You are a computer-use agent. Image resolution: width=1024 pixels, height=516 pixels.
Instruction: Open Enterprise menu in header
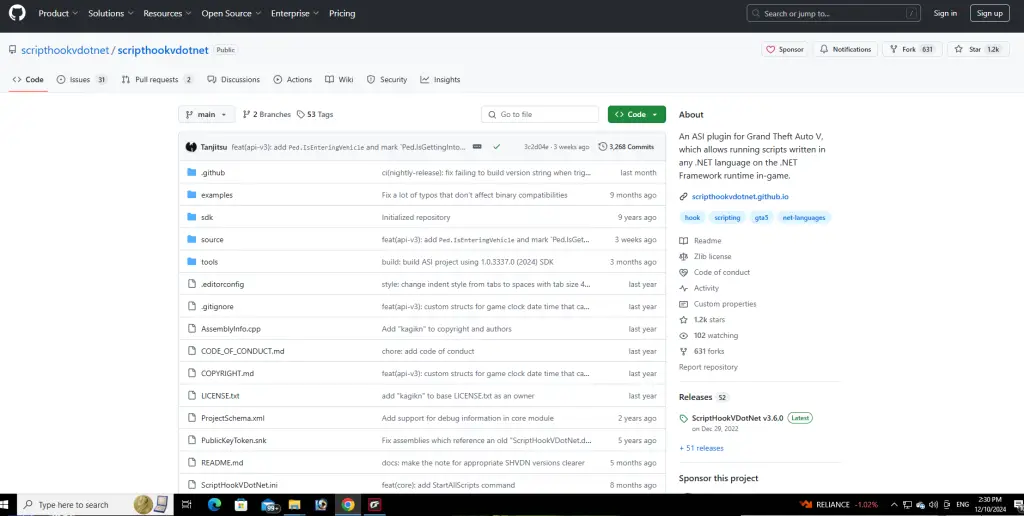tap(295, 13)
